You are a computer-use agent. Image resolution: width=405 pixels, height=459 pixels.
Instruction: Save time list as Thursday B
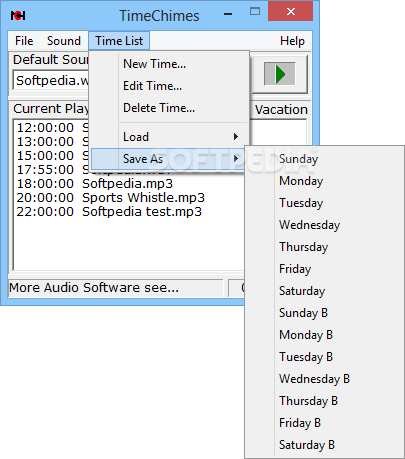click(x=324, y=401)
